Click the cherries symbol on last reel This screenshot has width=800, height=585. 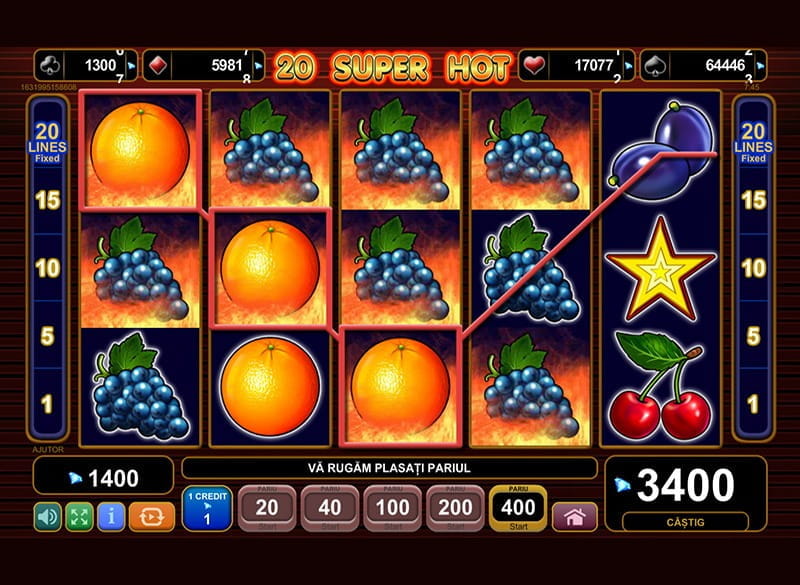pos(660,386)
